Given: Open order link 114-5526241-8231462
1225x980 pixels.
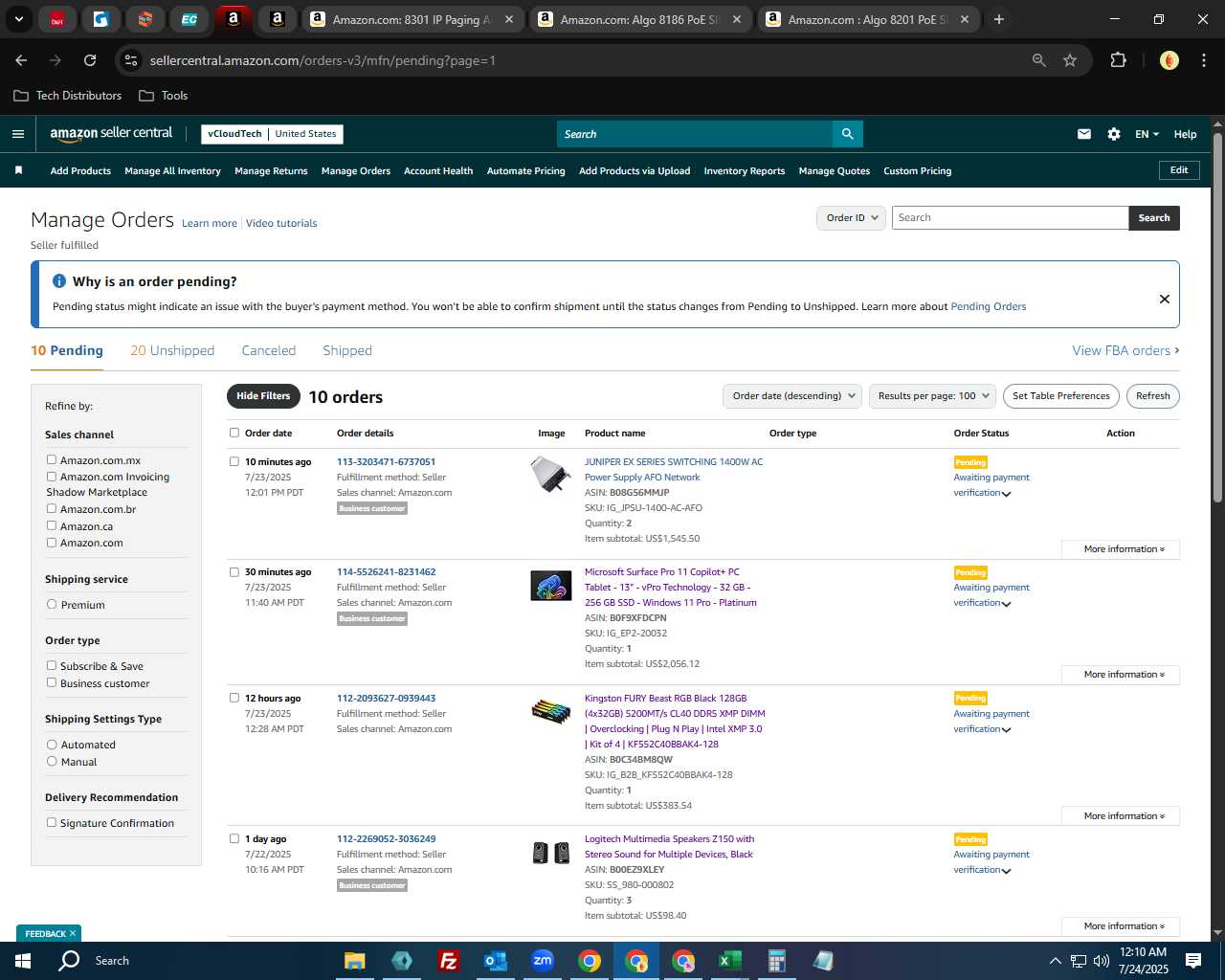Looking at the screenshot, I should (x=386, y=572).
